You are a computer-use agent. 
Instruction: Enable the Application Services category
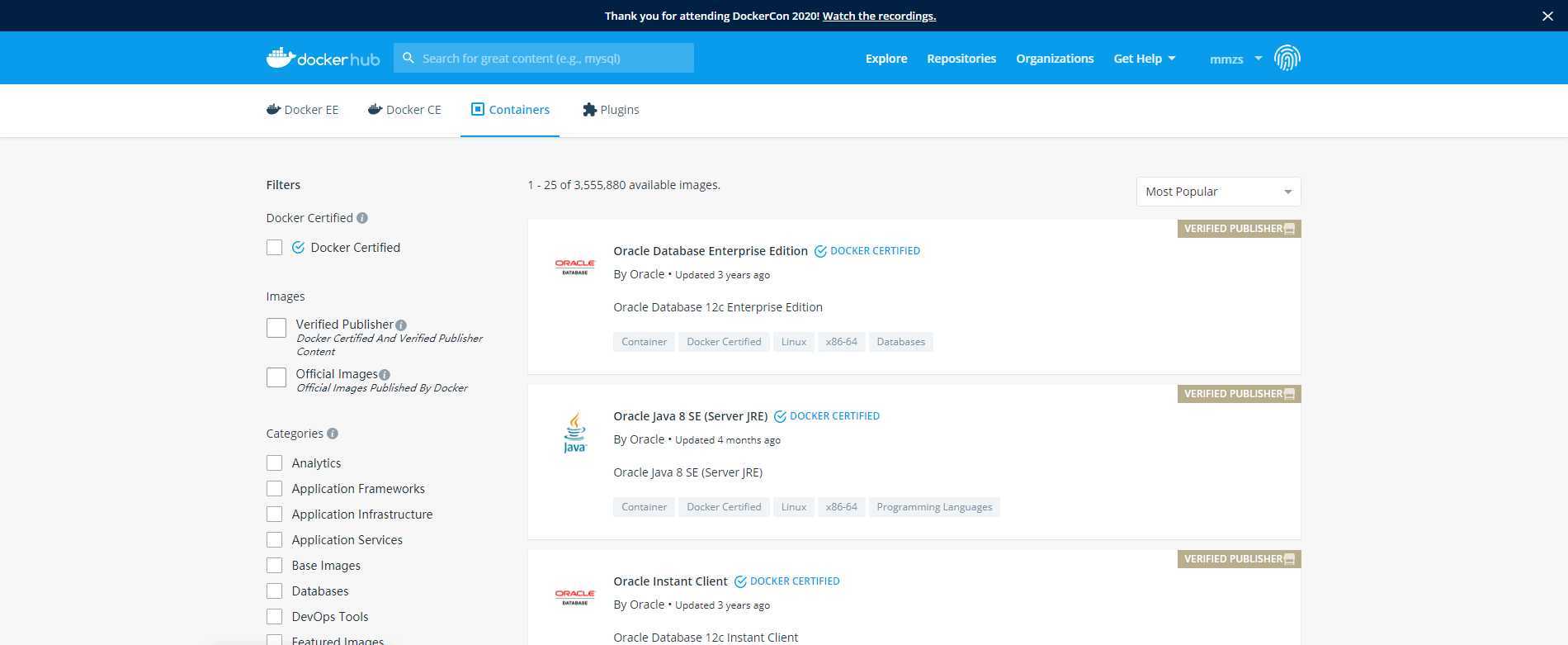point(275,540)
